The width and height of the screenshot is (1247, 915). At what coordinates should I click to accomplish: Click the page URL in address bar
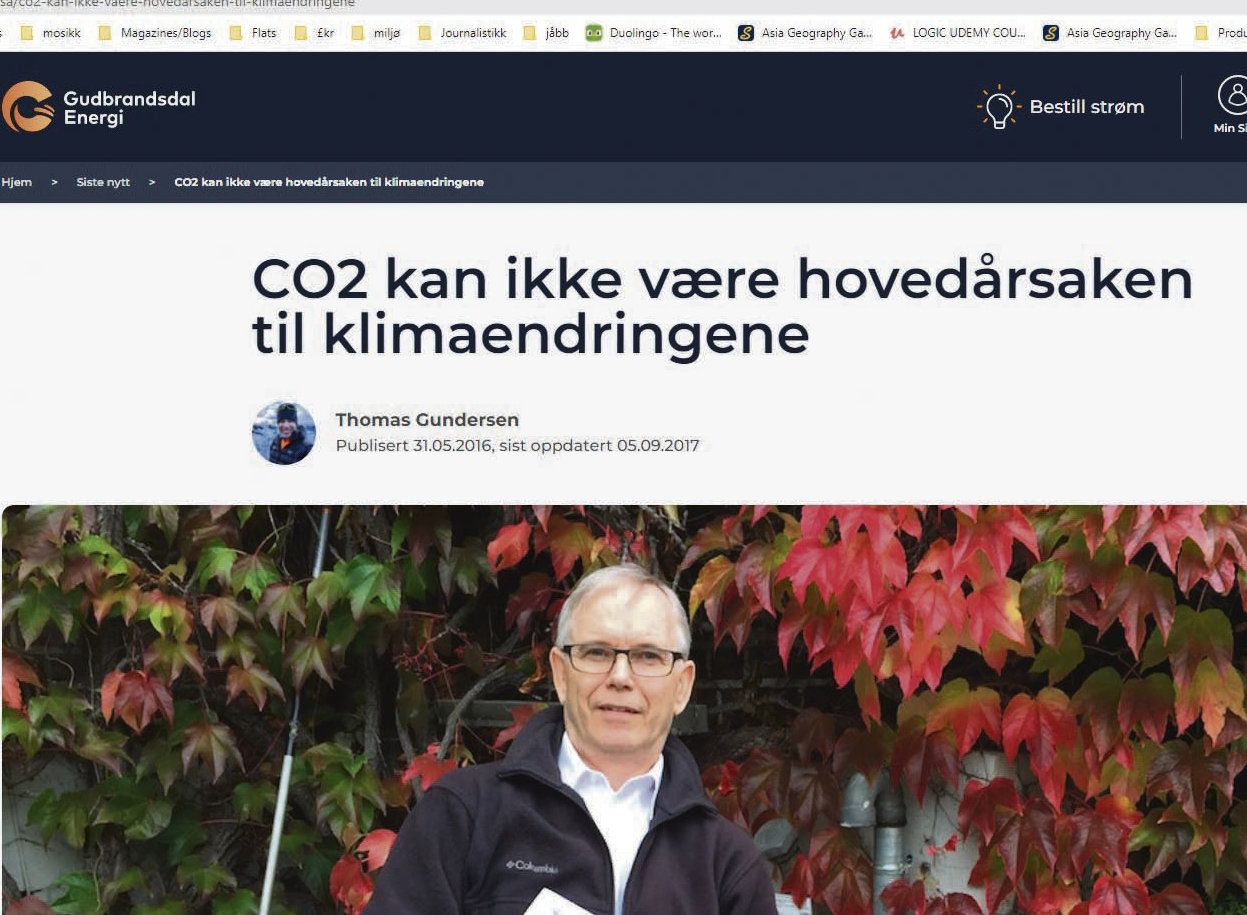point(178,4)
